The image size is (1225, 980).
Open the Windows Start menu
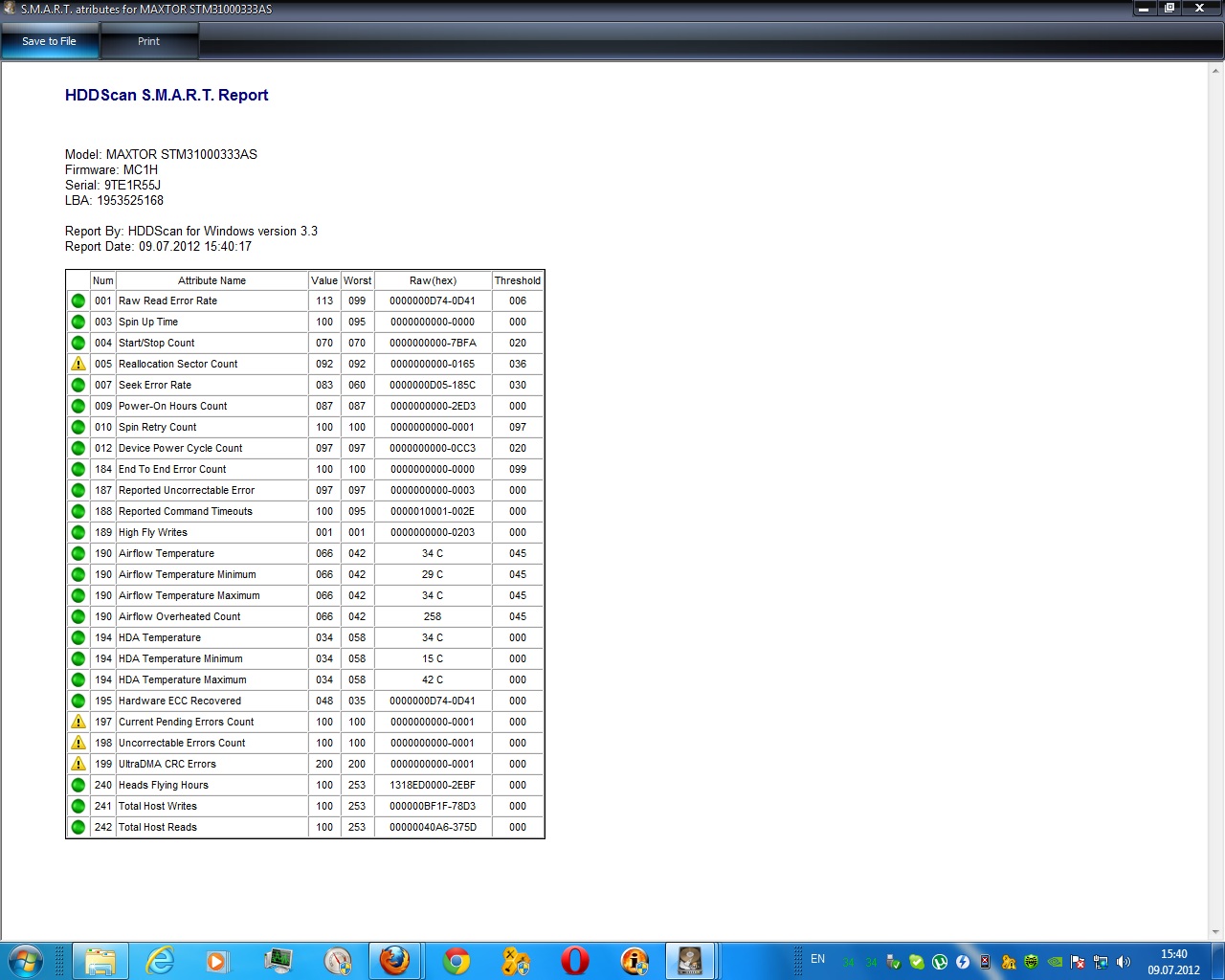[x=26, y=961]
